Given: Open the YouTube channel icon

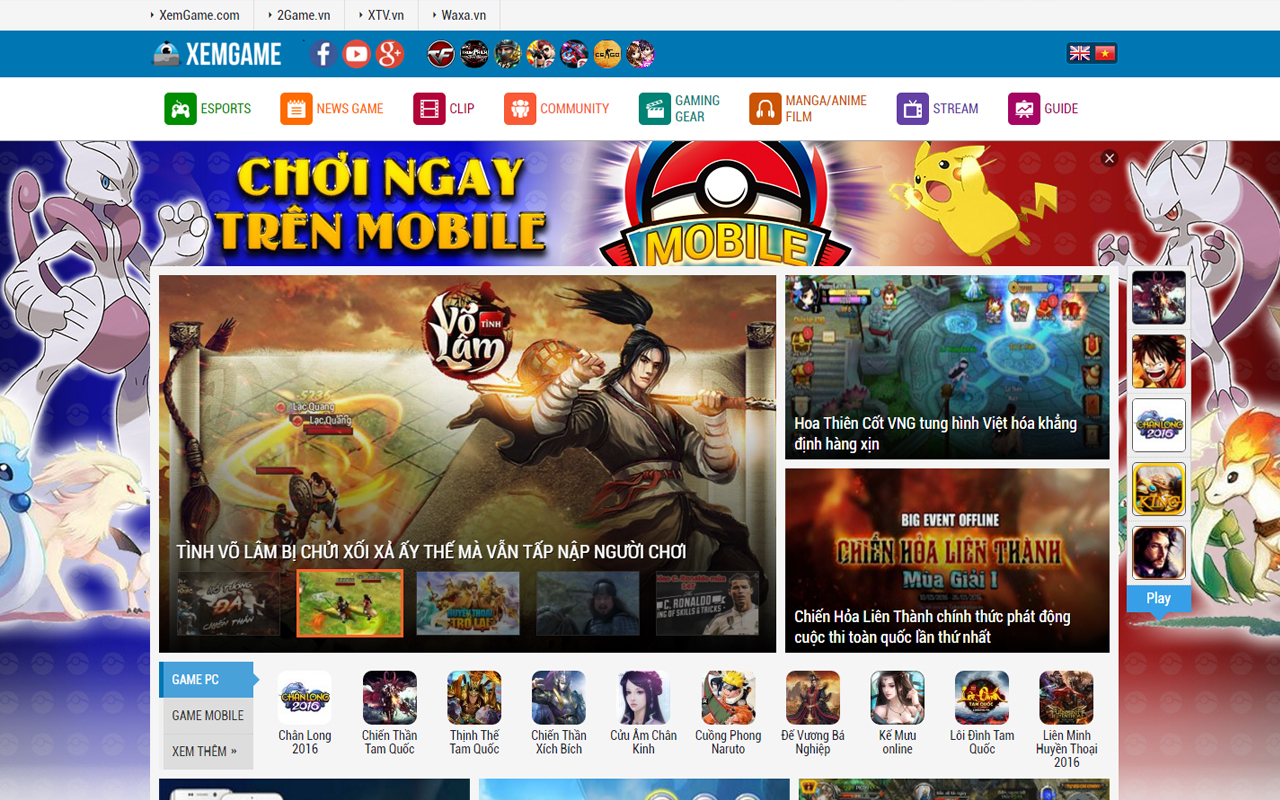Looking at the screenshot, I should click(356, 54).
